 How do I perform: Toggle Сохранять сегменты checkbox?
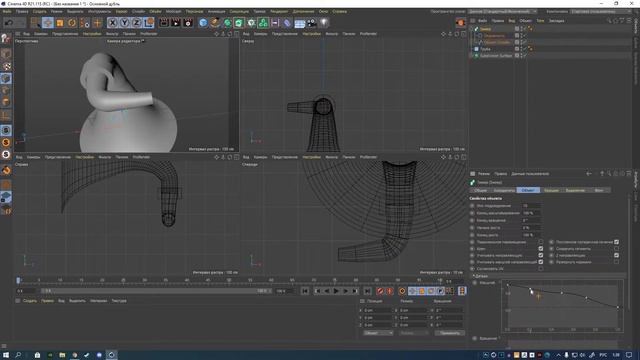[616, 249]
